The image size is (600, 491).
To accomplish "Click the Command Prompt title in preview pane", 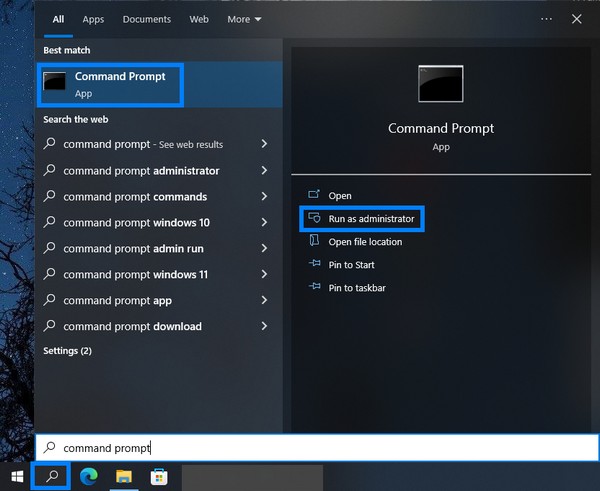I will [x=441, y=128].
